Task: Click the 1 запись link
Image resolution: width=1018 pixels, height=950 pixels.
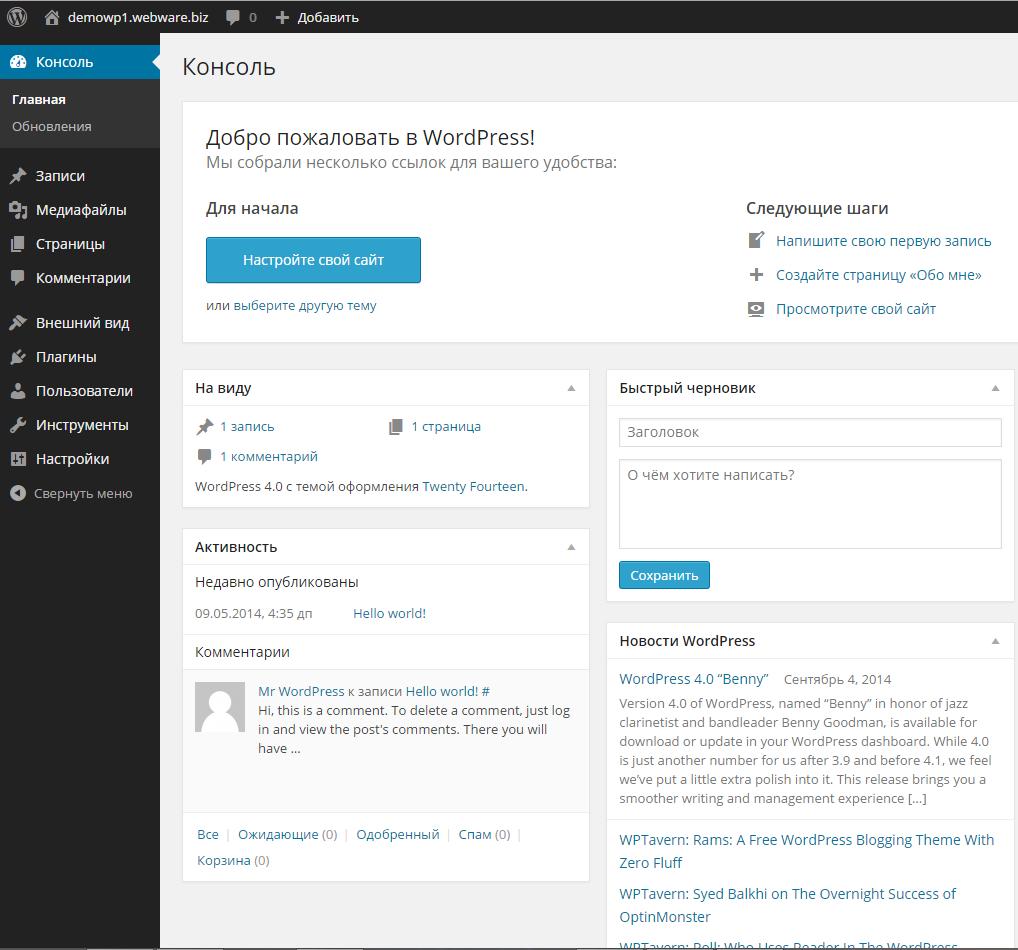Action: 247,427
